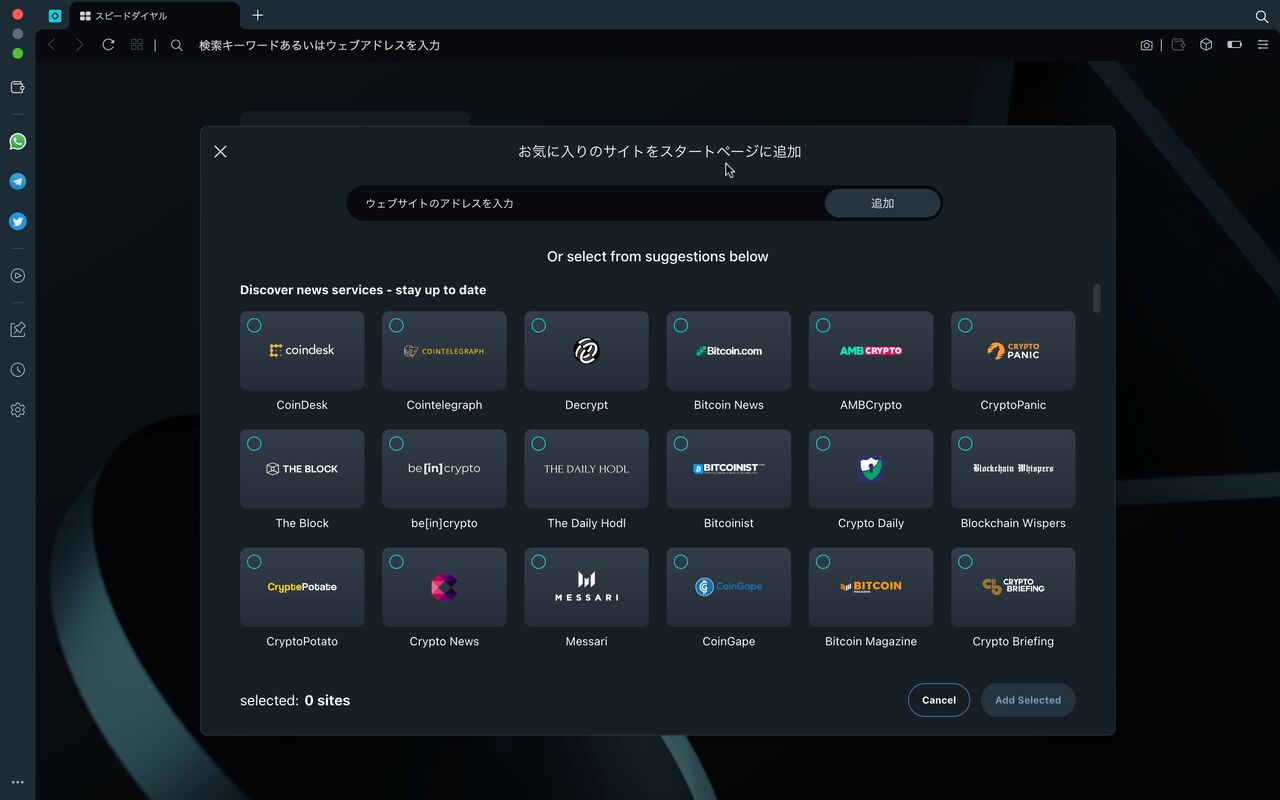
Task: Click The Daily Hodl thumbnail
Action: [586, 469]
